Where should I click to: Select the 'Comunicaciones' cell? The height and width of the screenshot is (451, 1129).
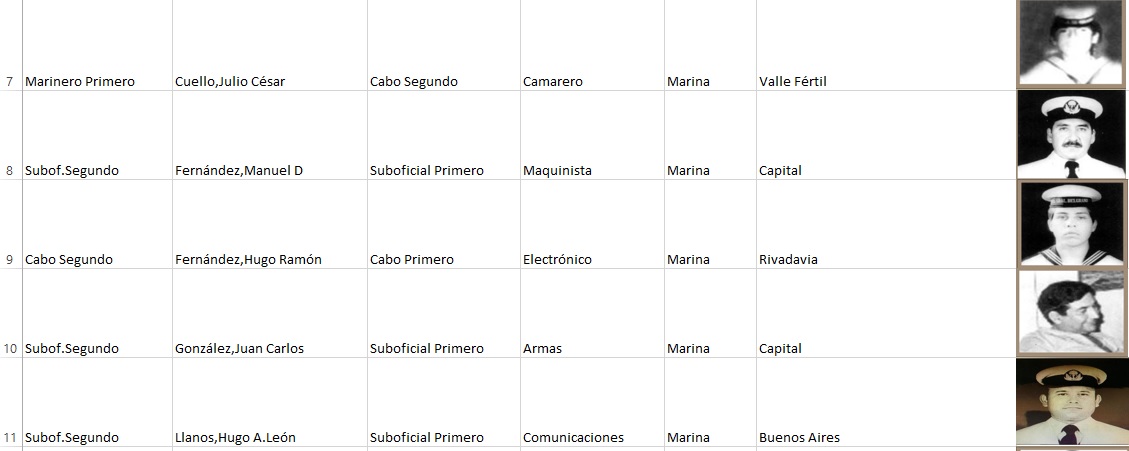(x=573, y=438)
